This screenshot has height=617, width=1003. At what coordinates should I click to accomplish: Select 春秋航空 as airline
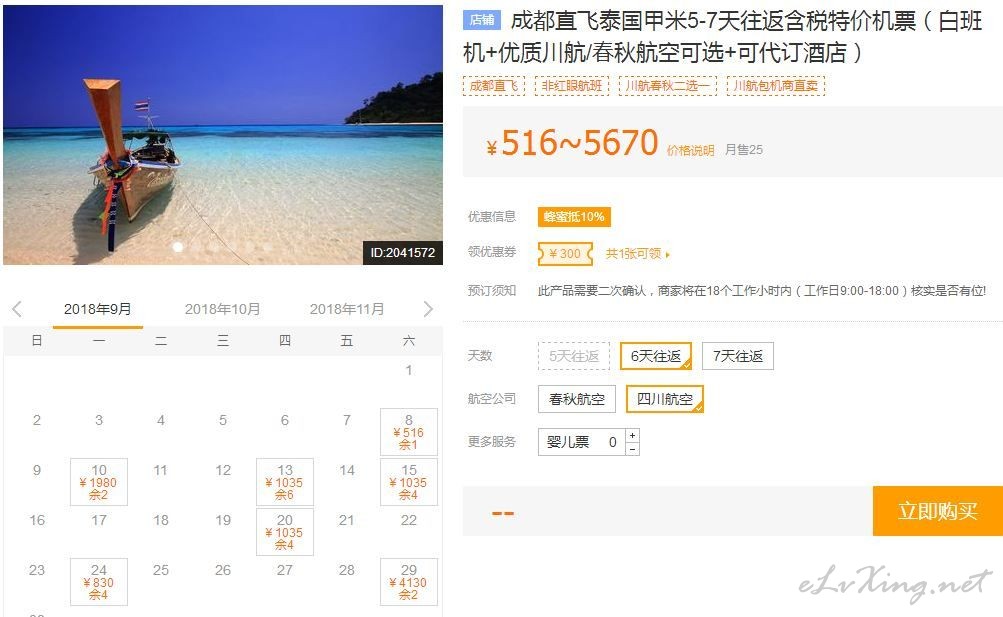pos(576,399)
